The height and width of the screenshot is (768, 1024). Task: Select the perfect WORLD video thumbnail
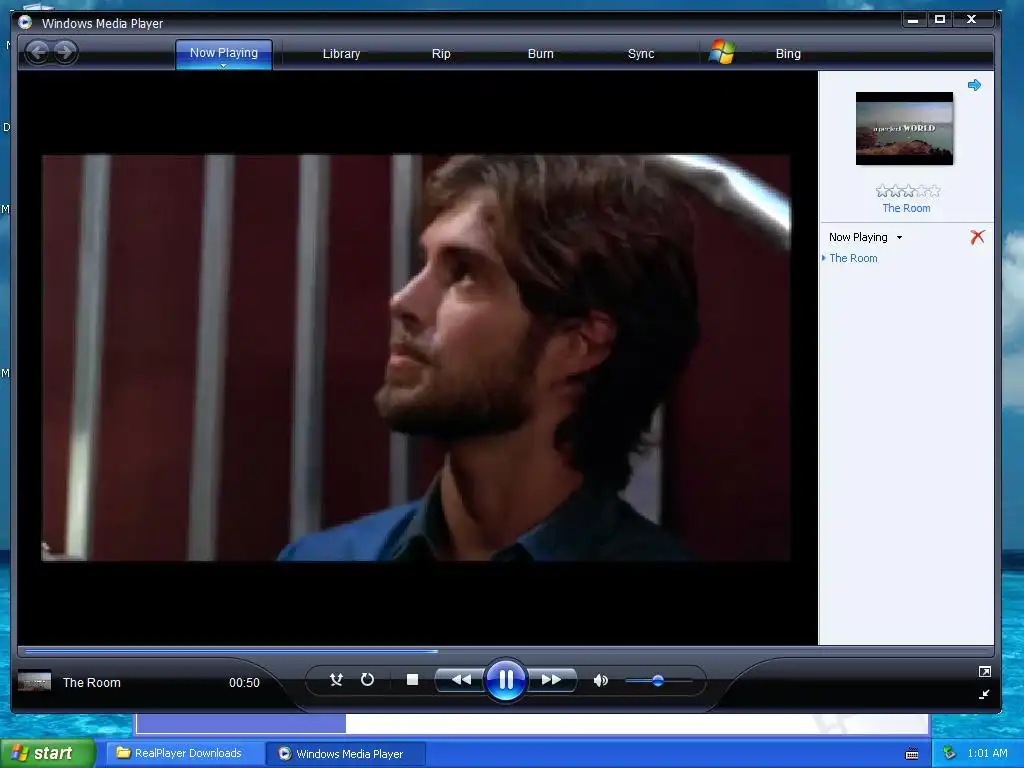[x=904, y=129]
